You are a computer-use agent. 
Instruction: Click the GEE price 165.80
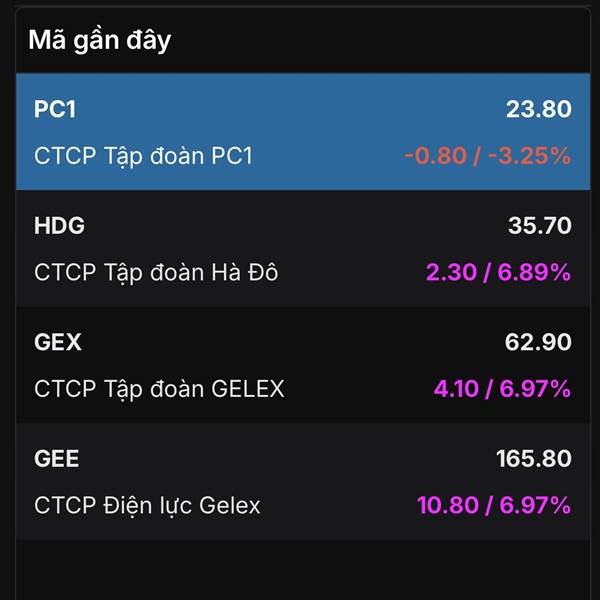click(x=533, y=459)
